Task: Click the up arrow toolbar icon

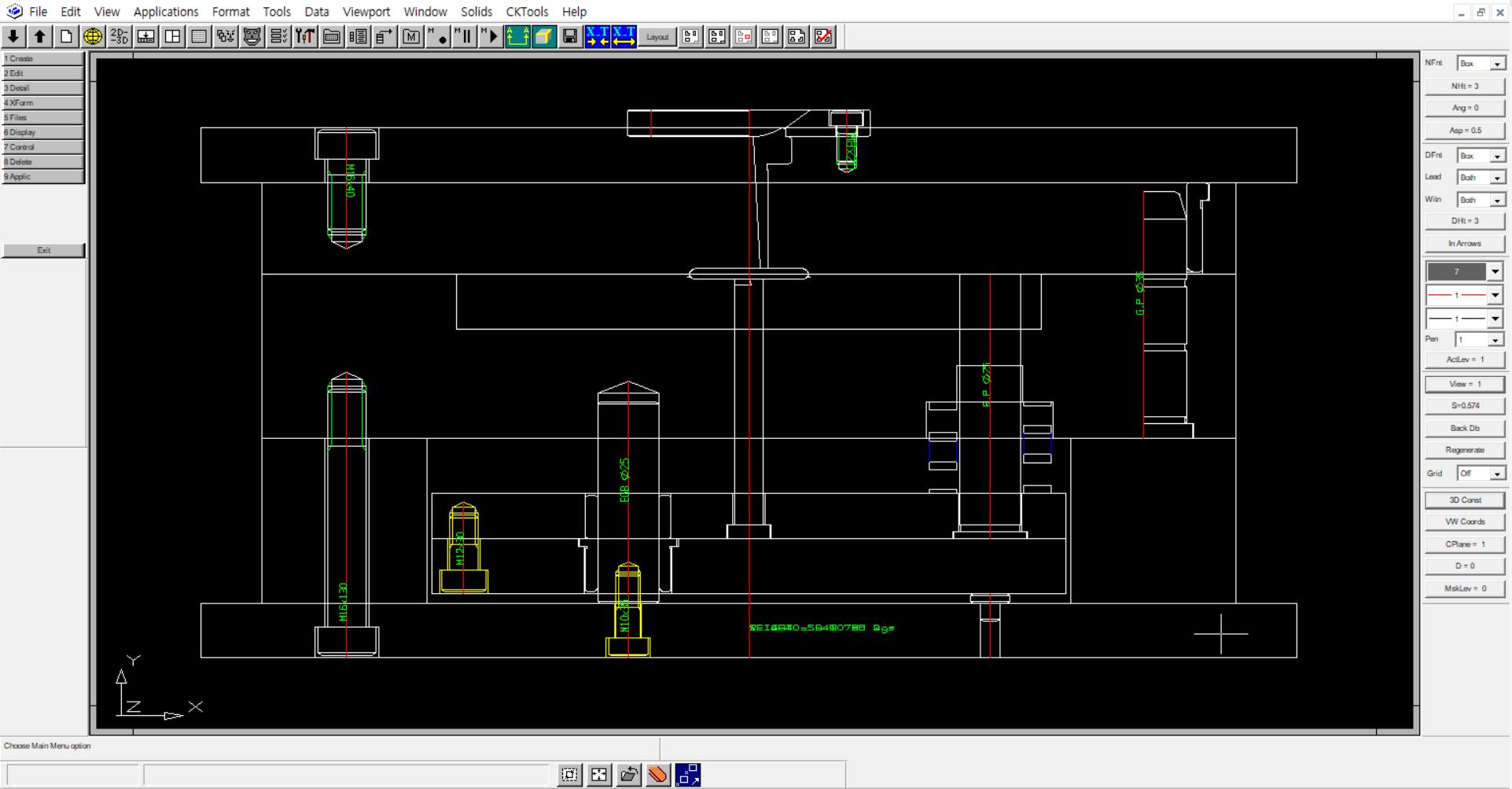Action: click(40, 36)
